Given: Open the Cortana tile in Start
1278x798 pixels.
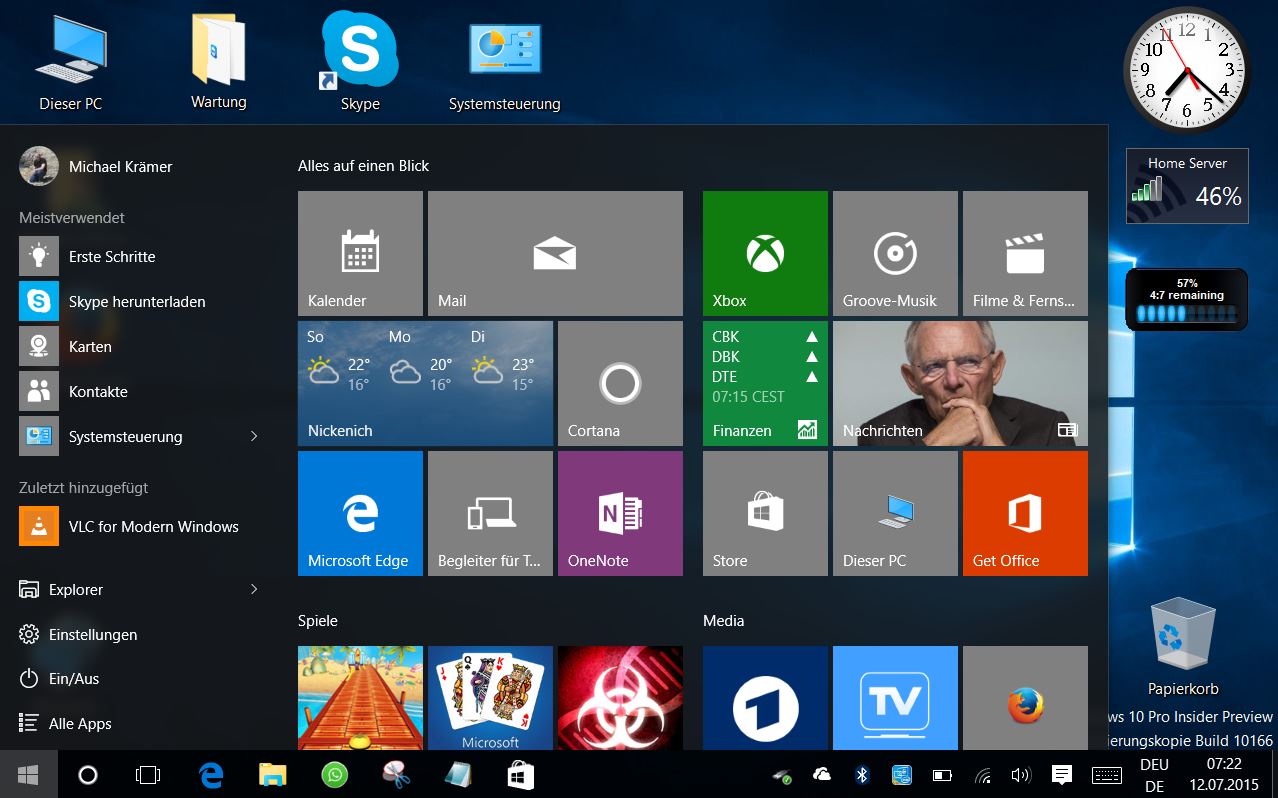Looking at the screenshot, I should point(620,383).
